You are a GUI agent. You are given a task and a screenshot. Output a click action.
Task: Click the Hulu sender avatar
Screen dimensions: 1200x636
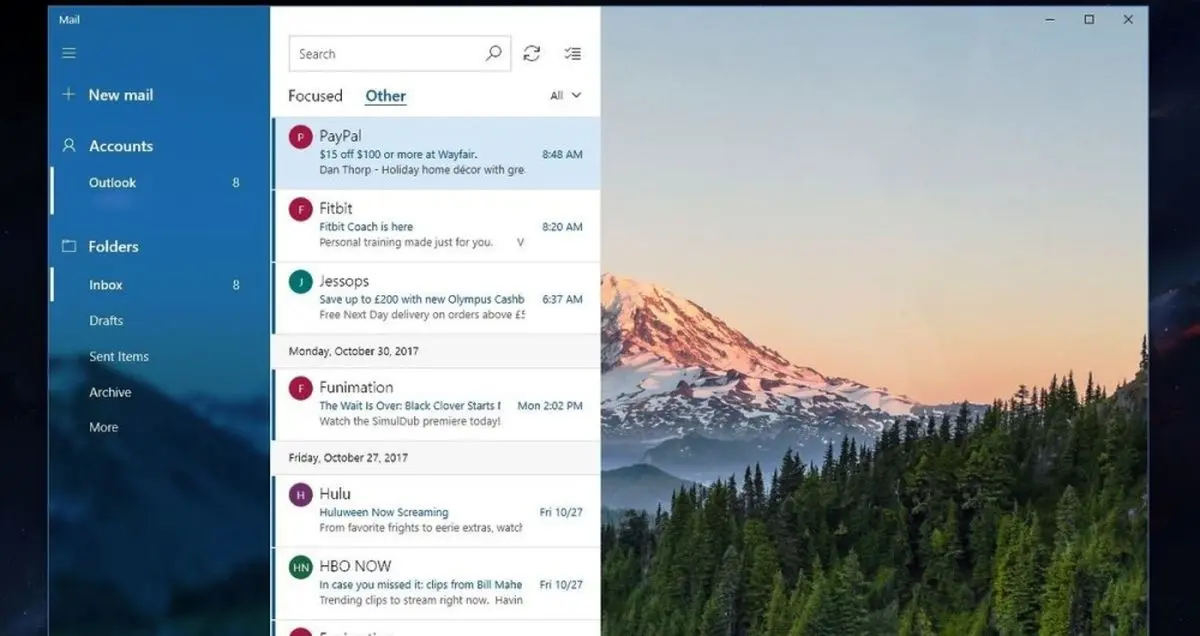300,494
